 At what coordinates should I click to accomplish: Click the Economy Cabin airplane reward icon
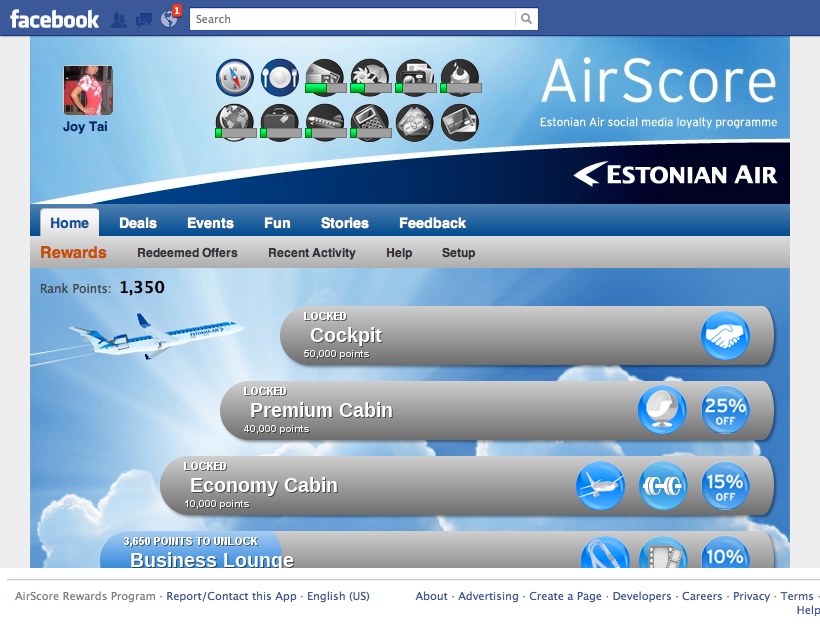(600, 485)
